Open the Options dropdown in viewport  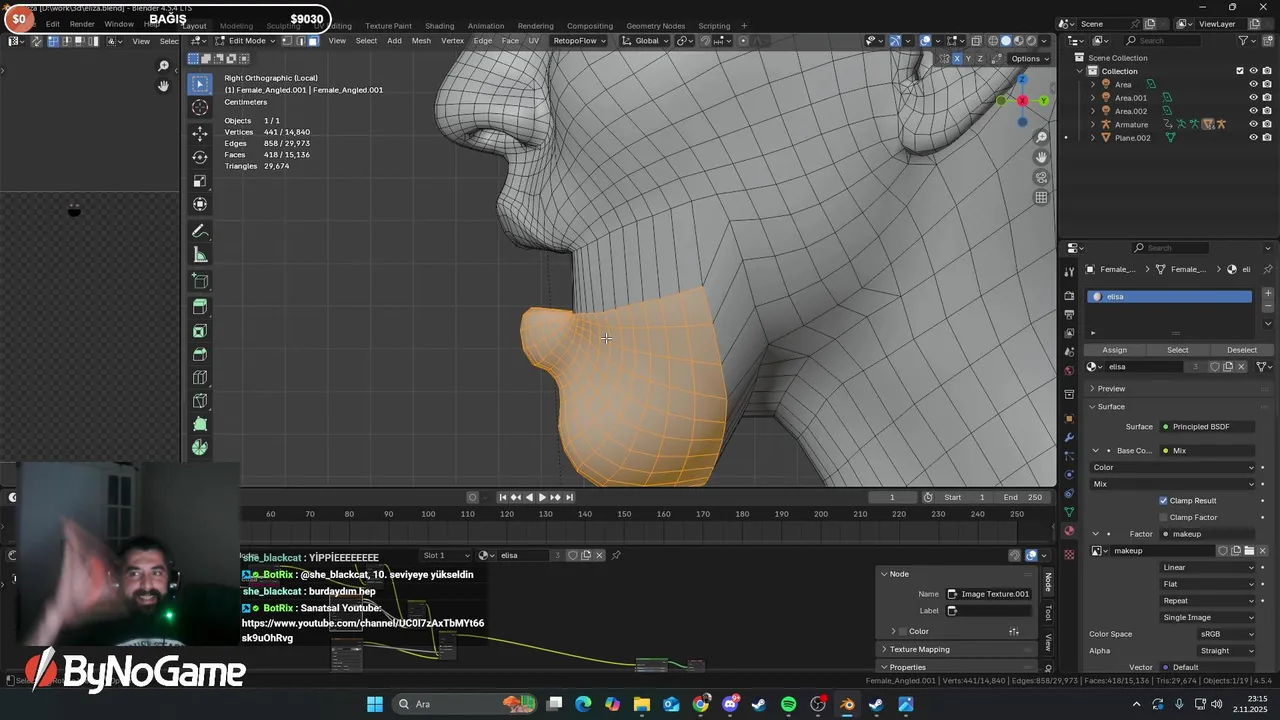point(1028,58)
